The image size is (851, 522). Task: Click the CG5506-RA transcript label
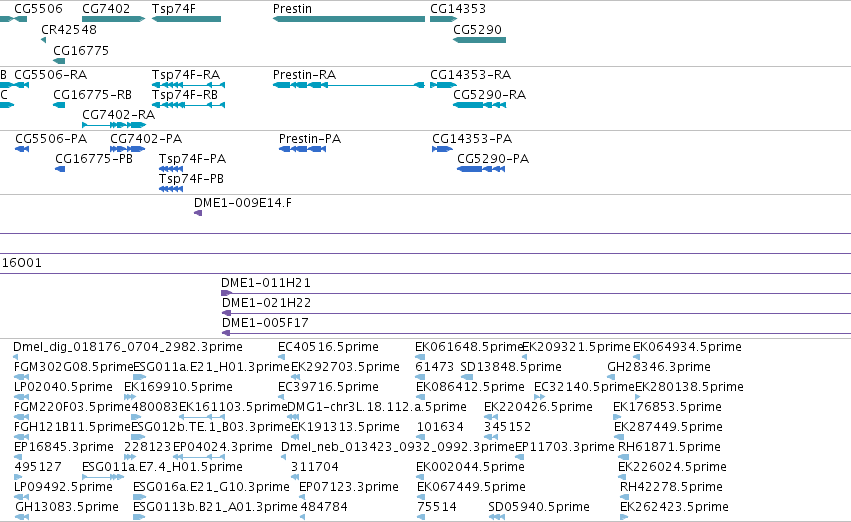click(x=50, y=75)
